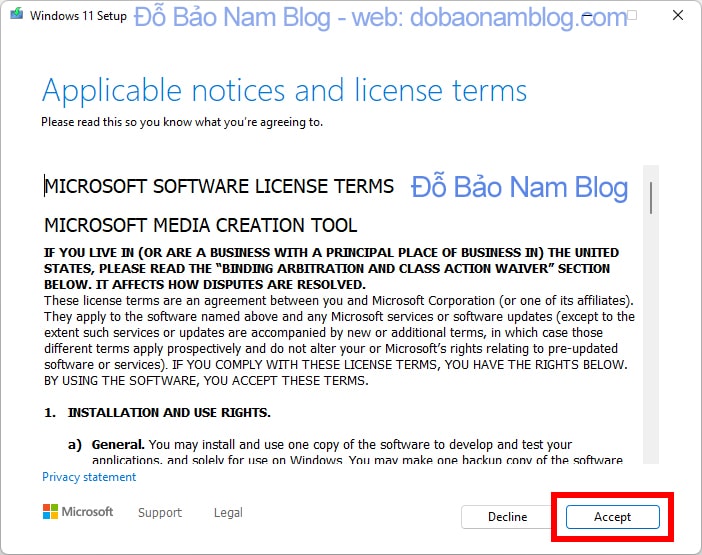Click the heading MICROSOFT SOFTWARE LICENSE TERMS

pyautogui.click(x=219, y=186)
